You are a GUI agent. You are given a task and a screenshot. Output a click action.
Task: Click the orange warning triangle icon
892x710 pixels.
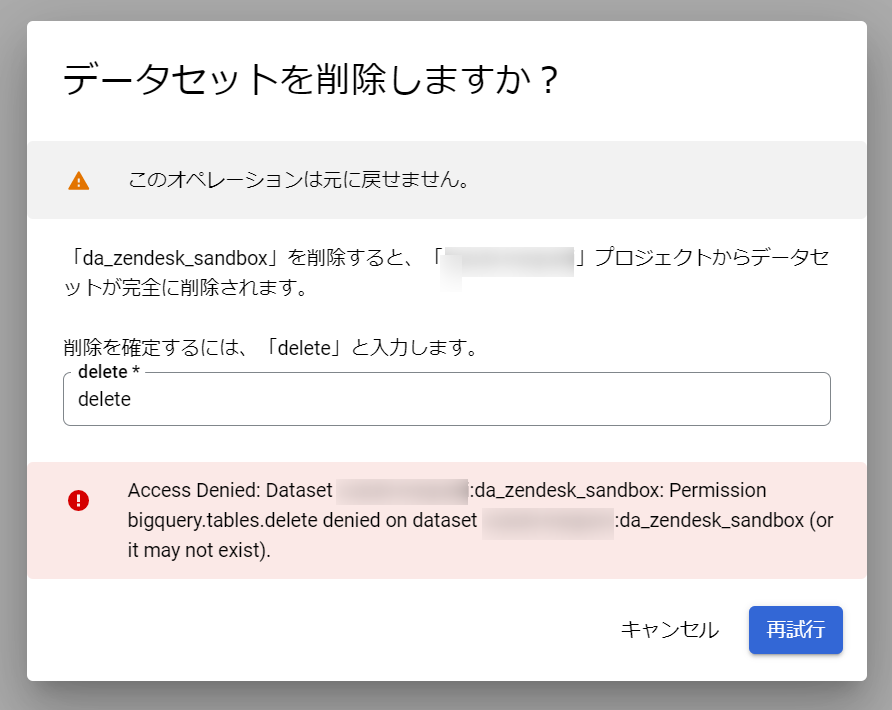pos(79,181)
